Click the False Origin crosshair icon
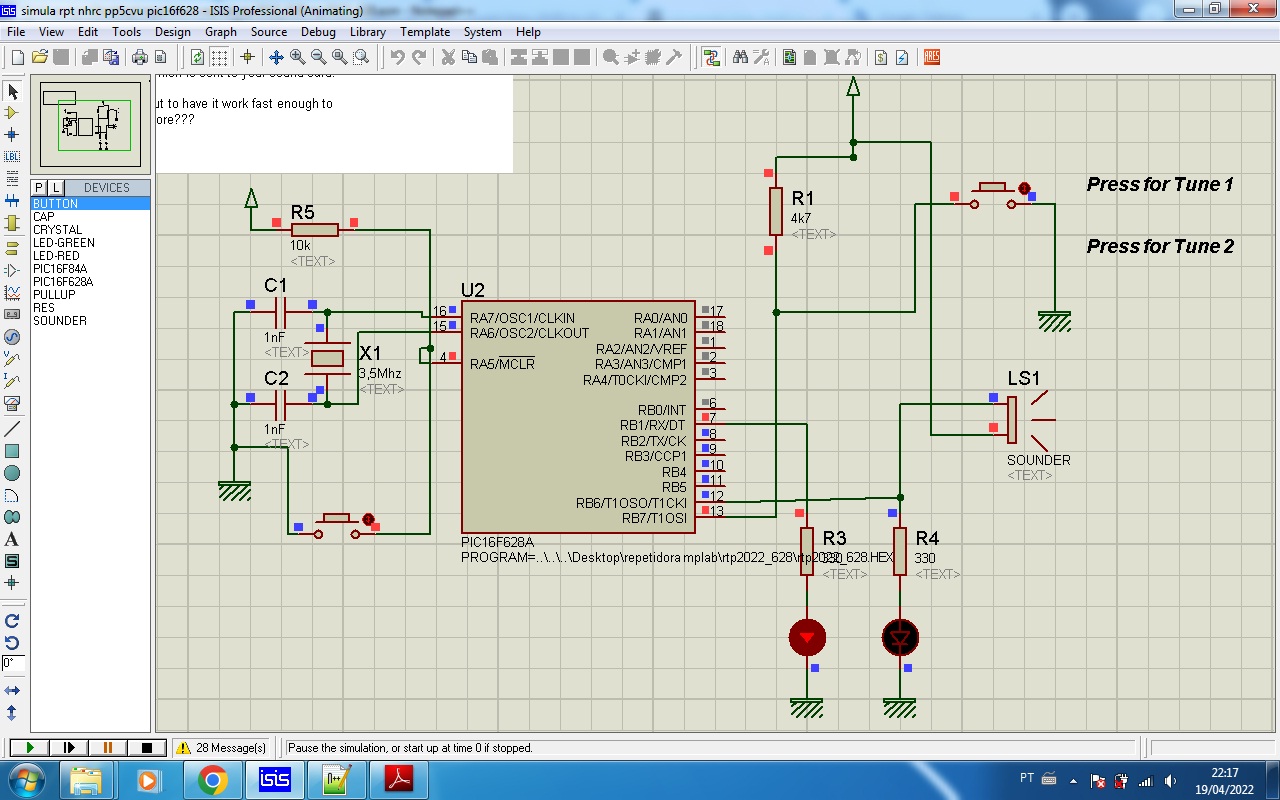The height and width of the screenshot is (800, 1280). (x=247, y=57)
